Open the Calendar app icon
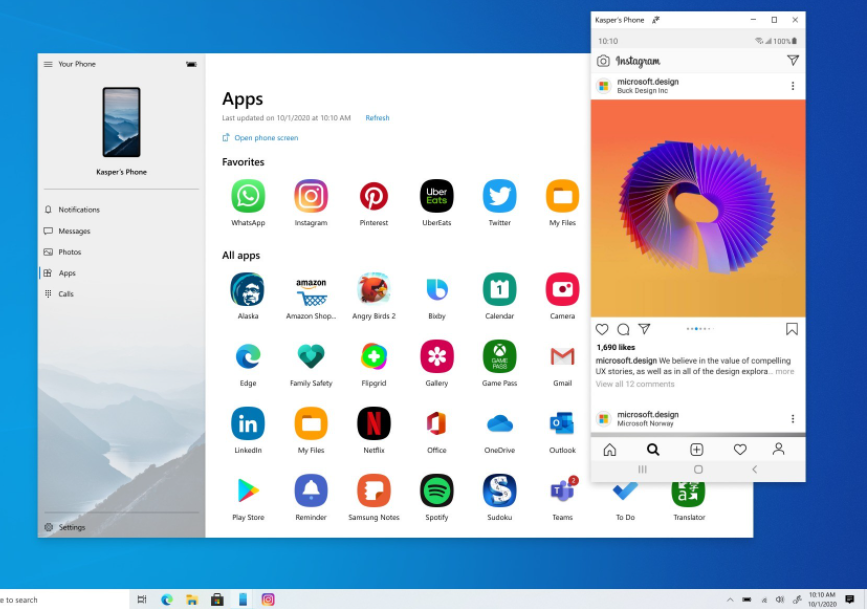867x609 pixels. [x=499, y=289]
